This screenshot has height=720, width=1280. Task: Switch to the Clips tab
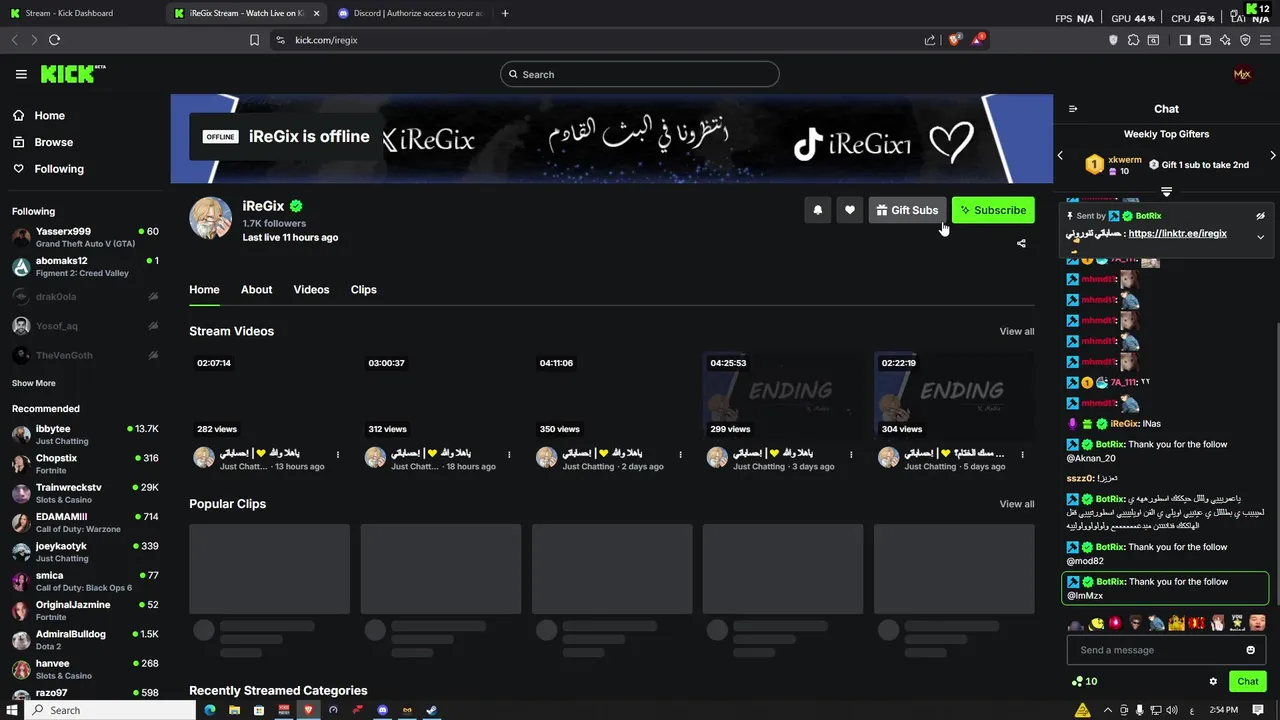pyautogui.click(x=363, y=290)
